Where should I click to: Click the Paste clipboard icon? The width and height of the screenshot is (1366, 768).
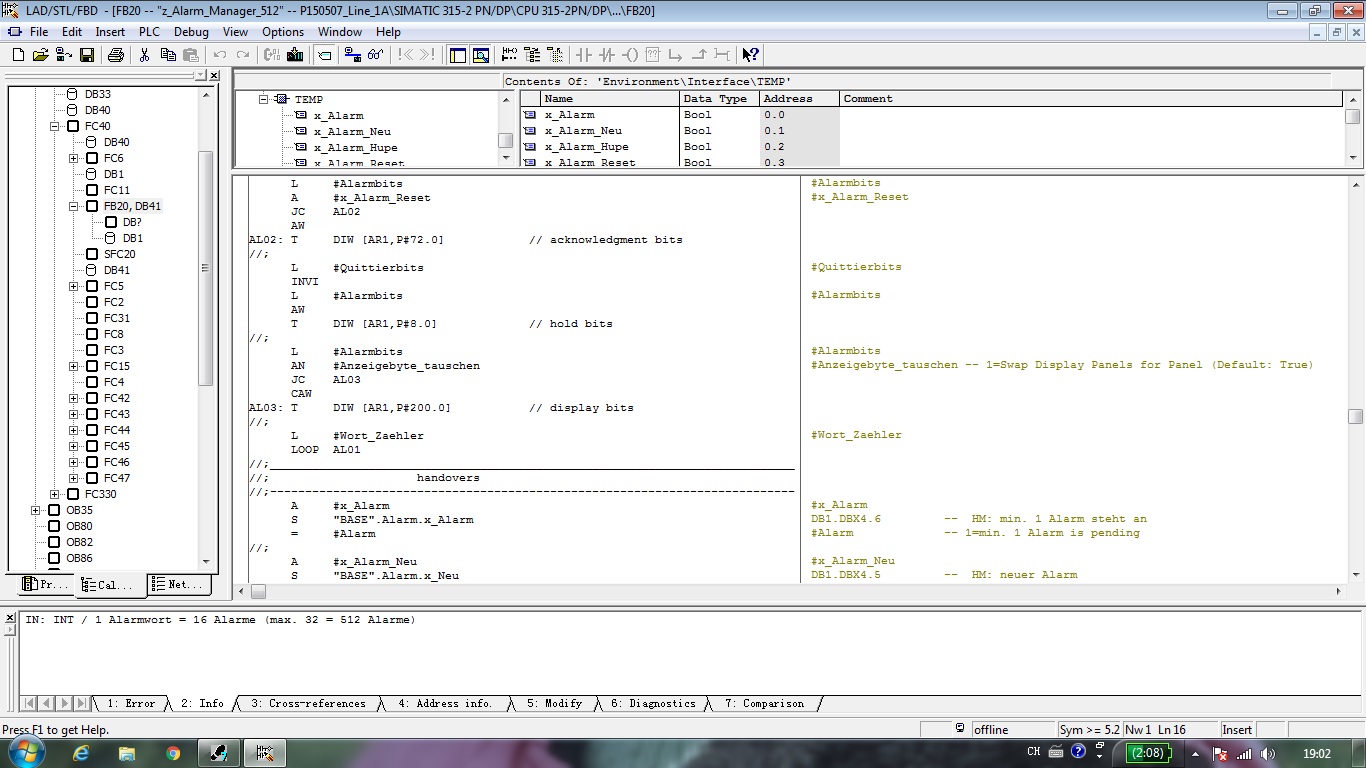pos(190,55)
